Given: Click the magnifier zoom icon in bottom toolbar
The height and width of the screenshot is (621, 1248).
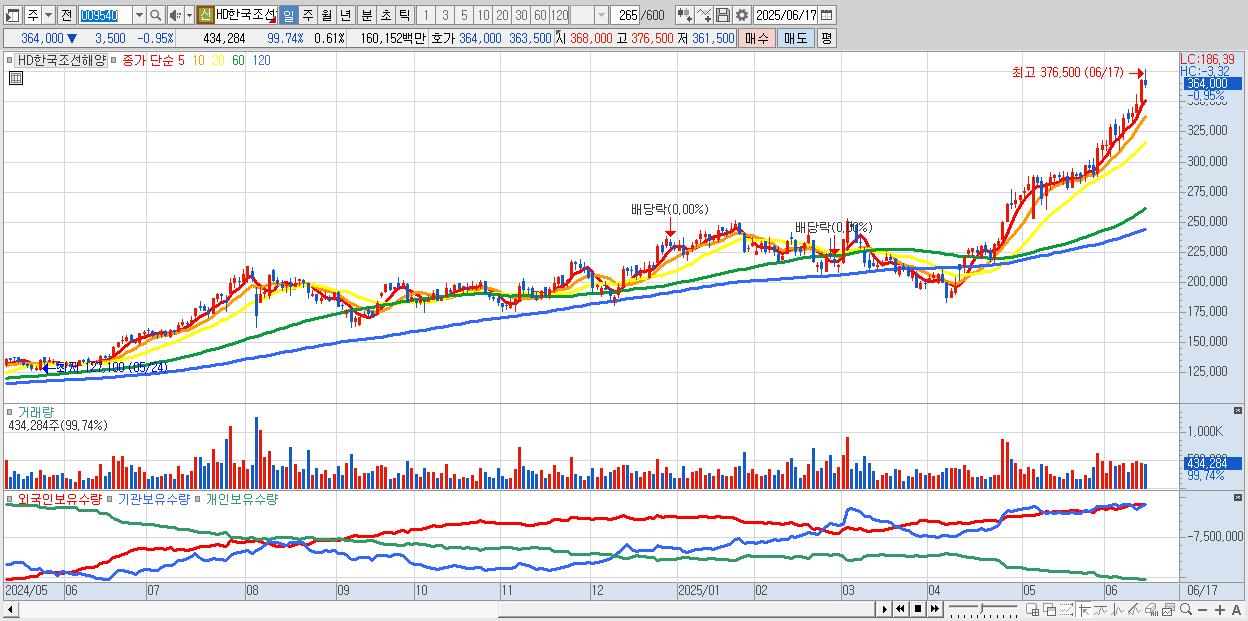Looking at the screenshot, I should [x=1186, y=609].
